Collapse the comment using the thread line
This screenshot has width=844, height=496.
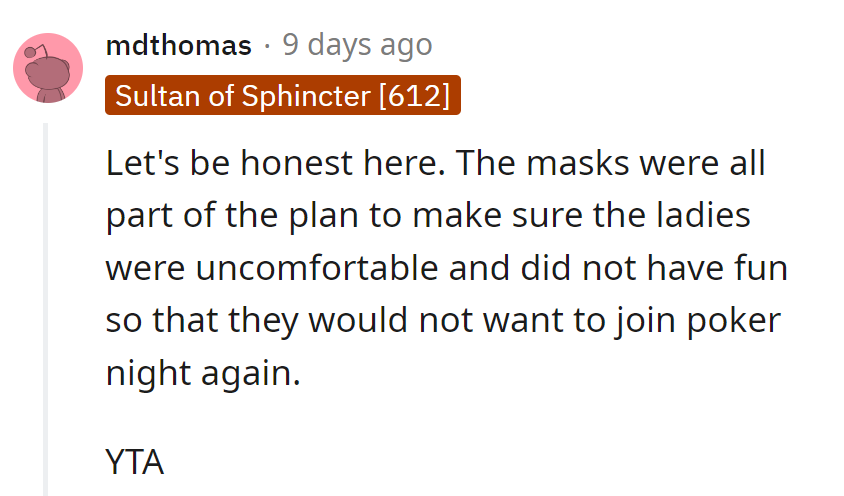click(x=45, y=300)
